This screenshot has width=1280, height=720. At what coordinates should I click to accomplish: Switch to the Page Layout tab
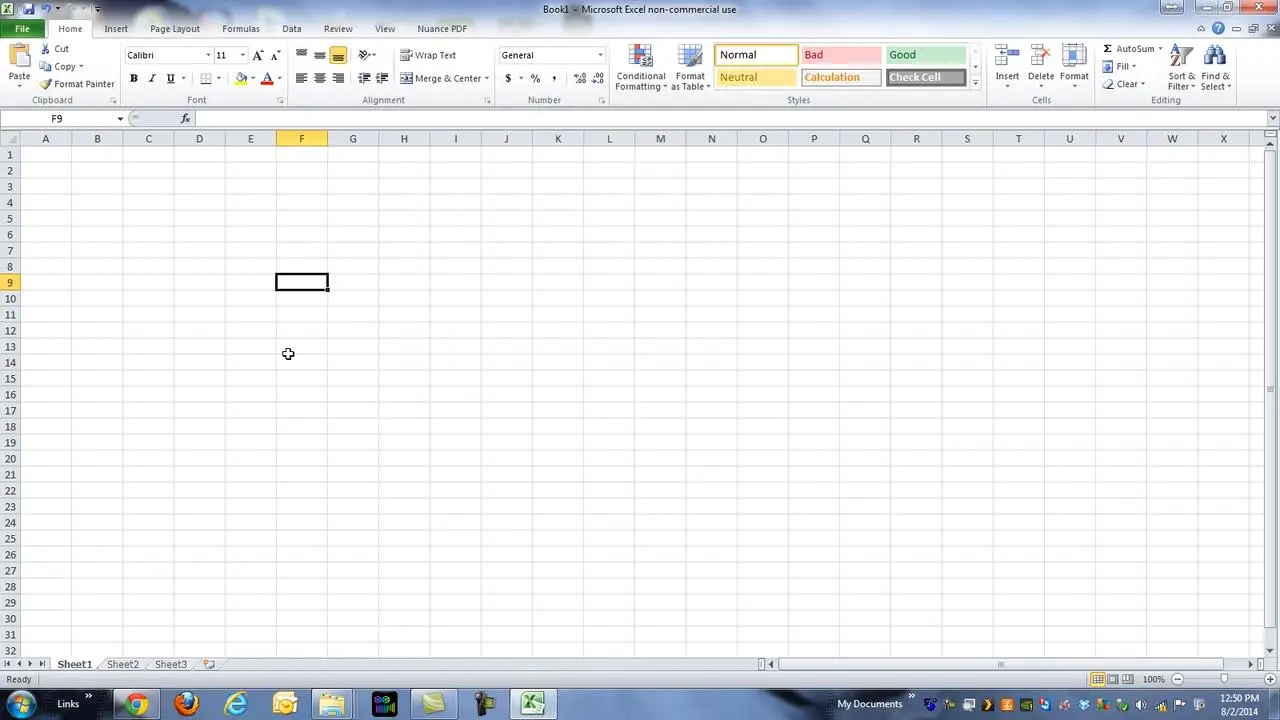tap(175, 29)
